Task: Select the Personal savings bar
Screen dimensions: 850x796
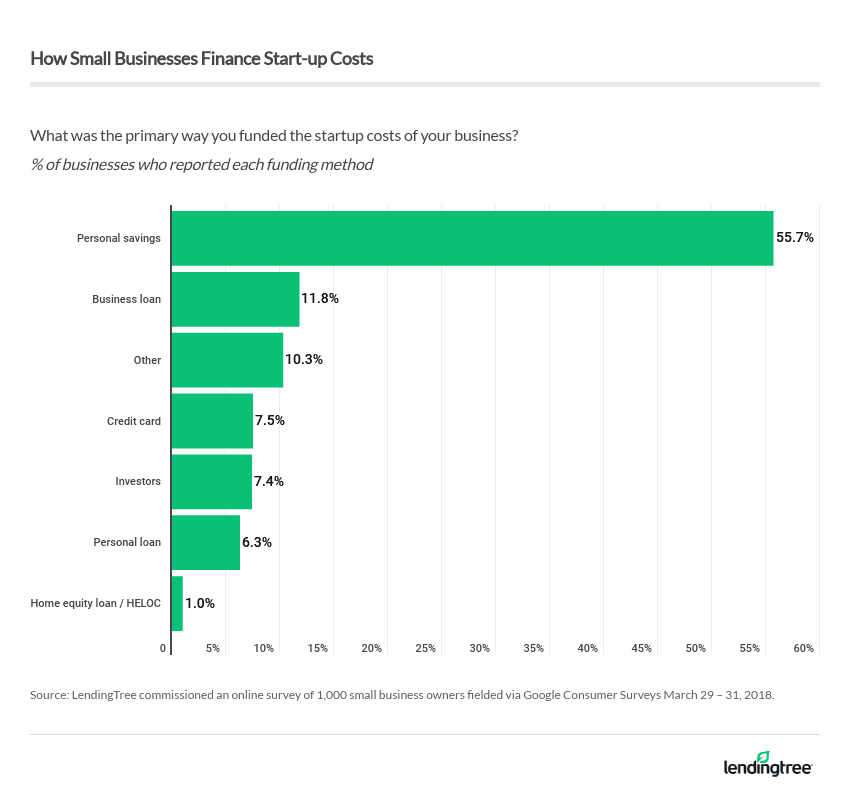Action: 472,238
